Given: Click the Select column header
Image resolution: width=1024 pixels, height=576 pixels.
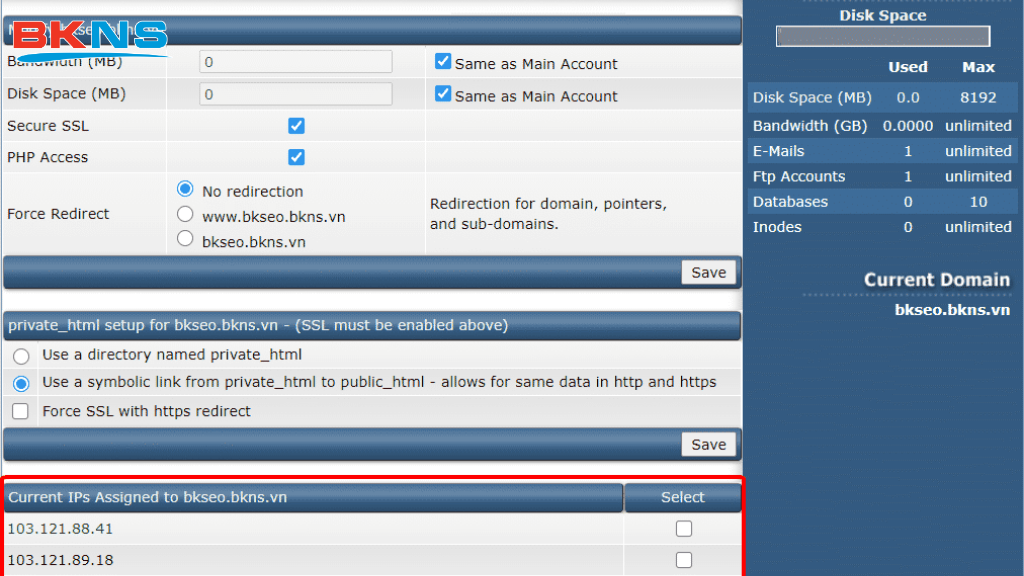Looking at the screenshot, I should tap(683, 497).
